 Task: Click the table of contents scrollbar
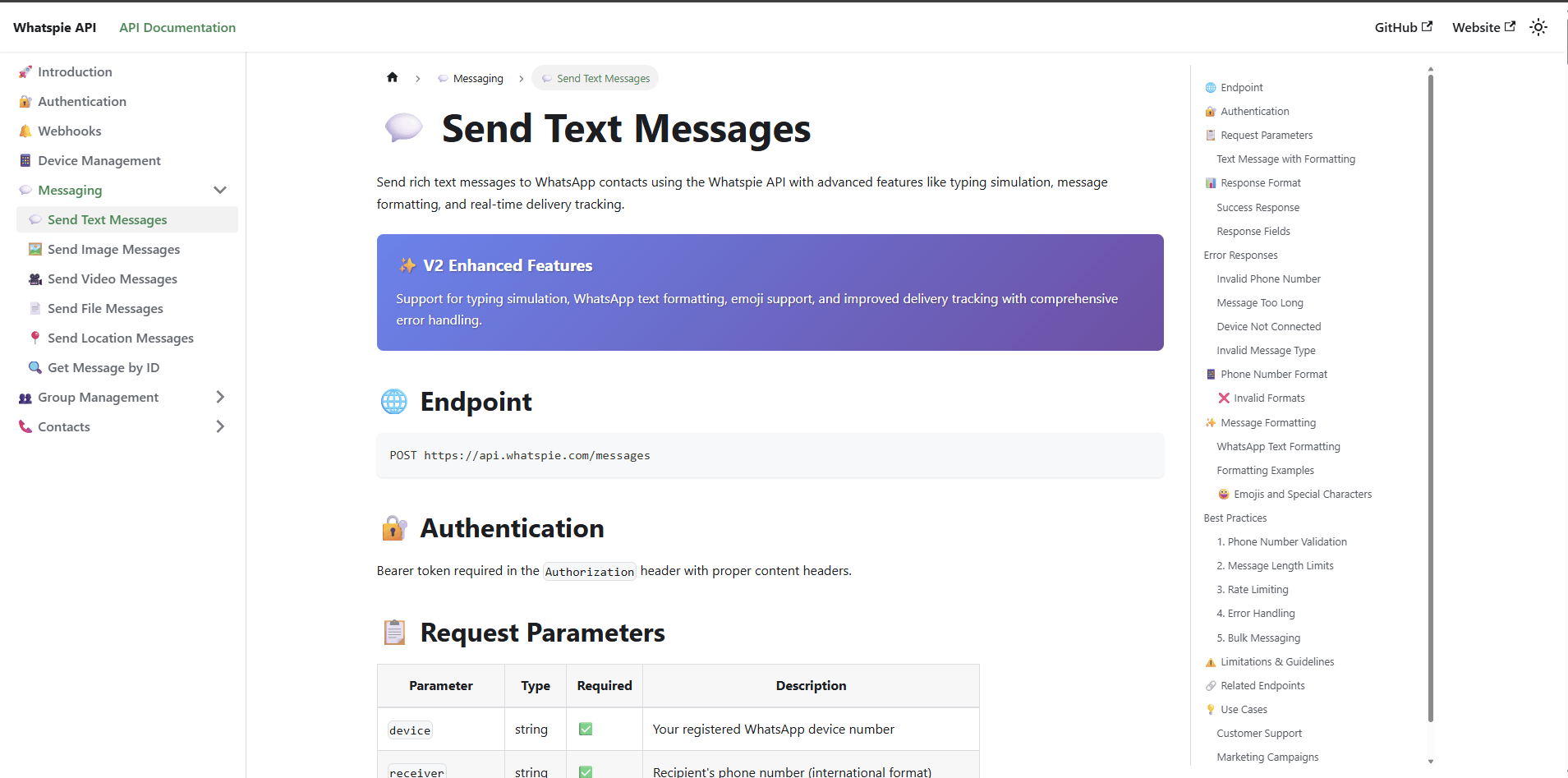(1431, 398)
